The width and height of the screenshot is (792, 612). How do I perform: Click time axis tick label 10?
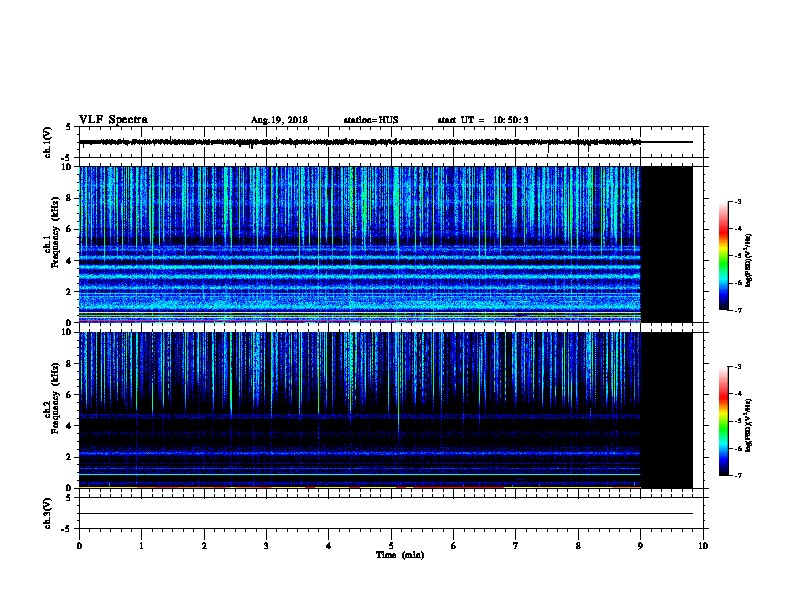pyautogui.click(x=703, y=546)
